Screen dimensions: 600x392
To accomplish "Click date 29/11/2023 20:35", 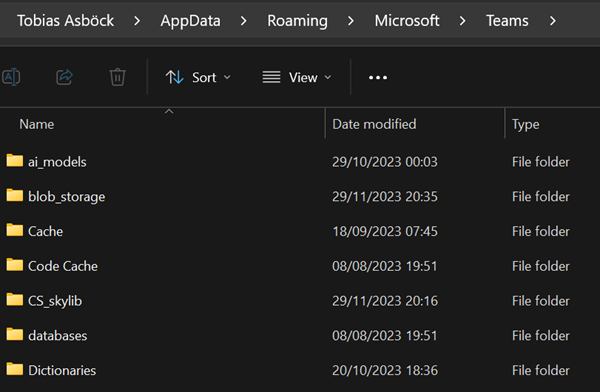I will pos(385,197).
